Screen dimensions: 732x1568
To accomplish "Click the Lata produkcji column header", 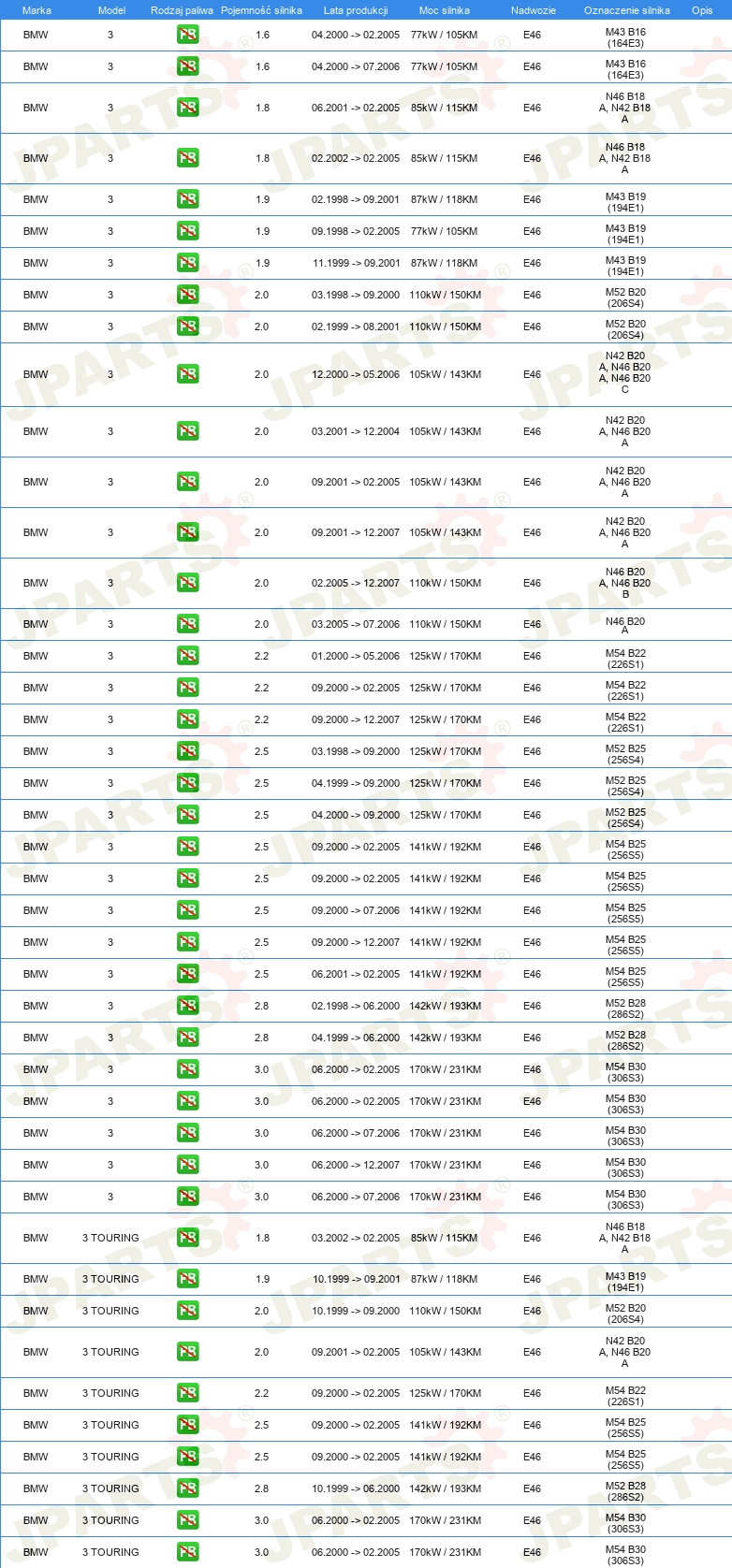I will 356,10.
